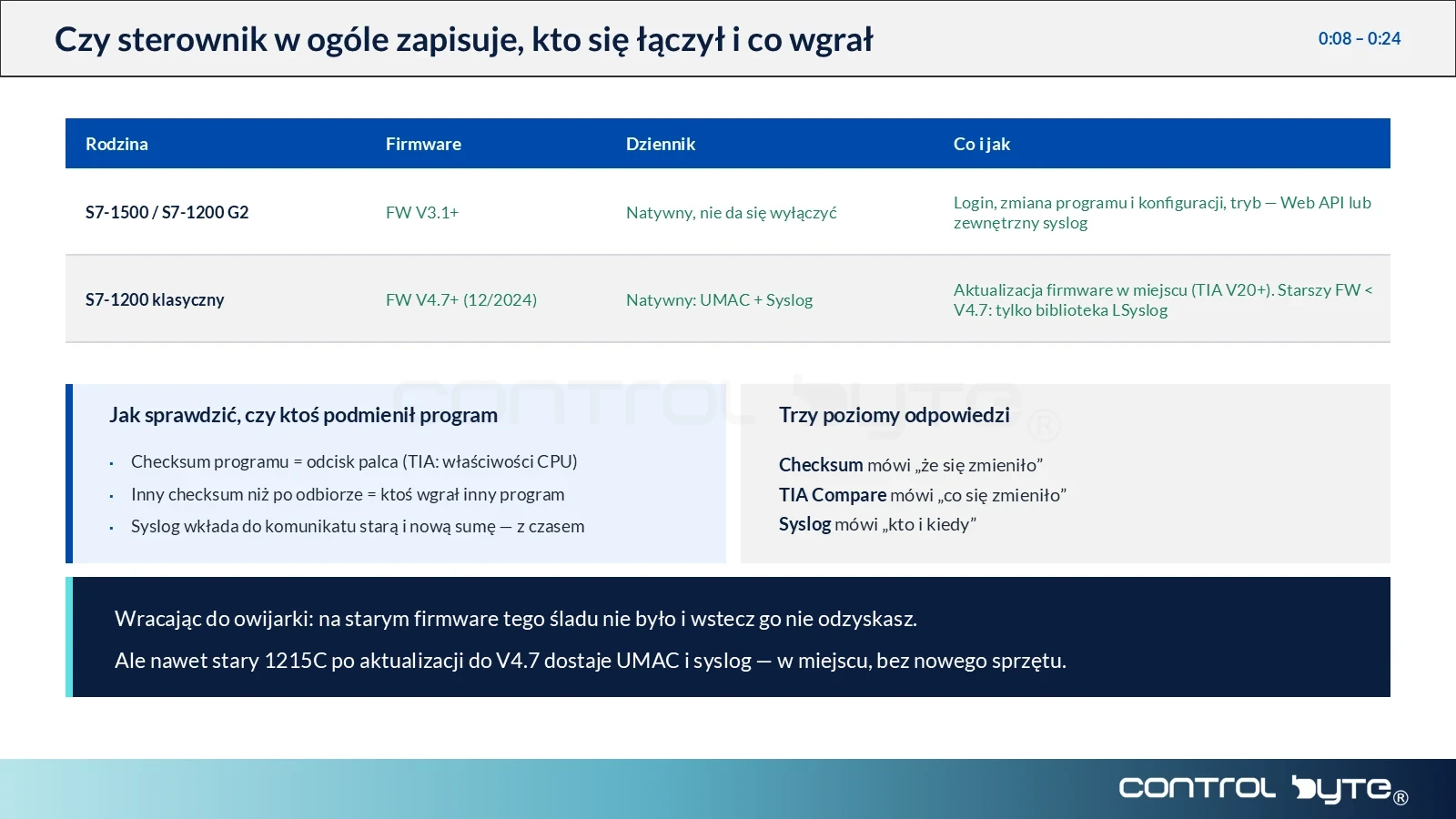Viewport: 1456px width, 819px height.
Task: Click line 'TIA Compare mówi „co się zmieniło”'
Action: [x=923, y=495]
